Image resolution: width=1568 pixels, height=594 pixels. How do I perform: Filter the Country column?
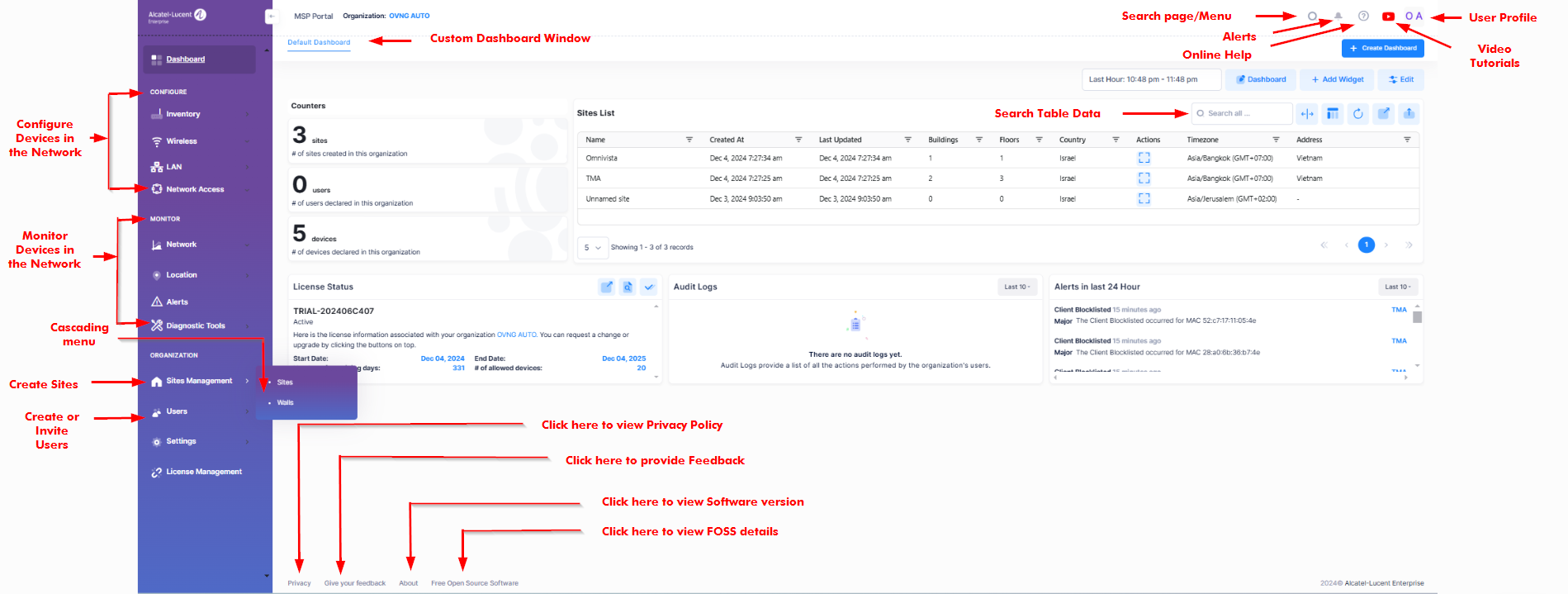coord(1116,140)
